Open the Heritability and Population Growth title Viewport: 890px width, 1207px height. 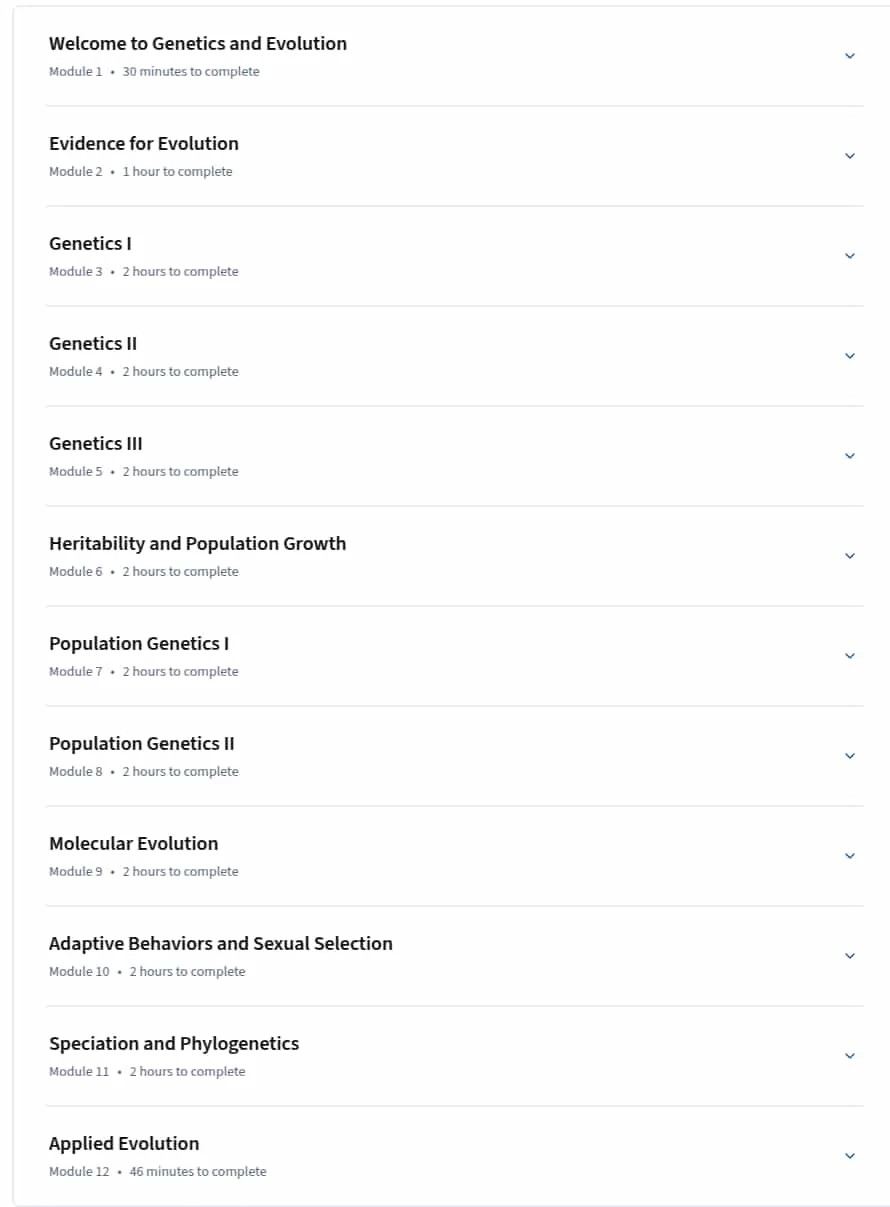(x=198, y=544)
